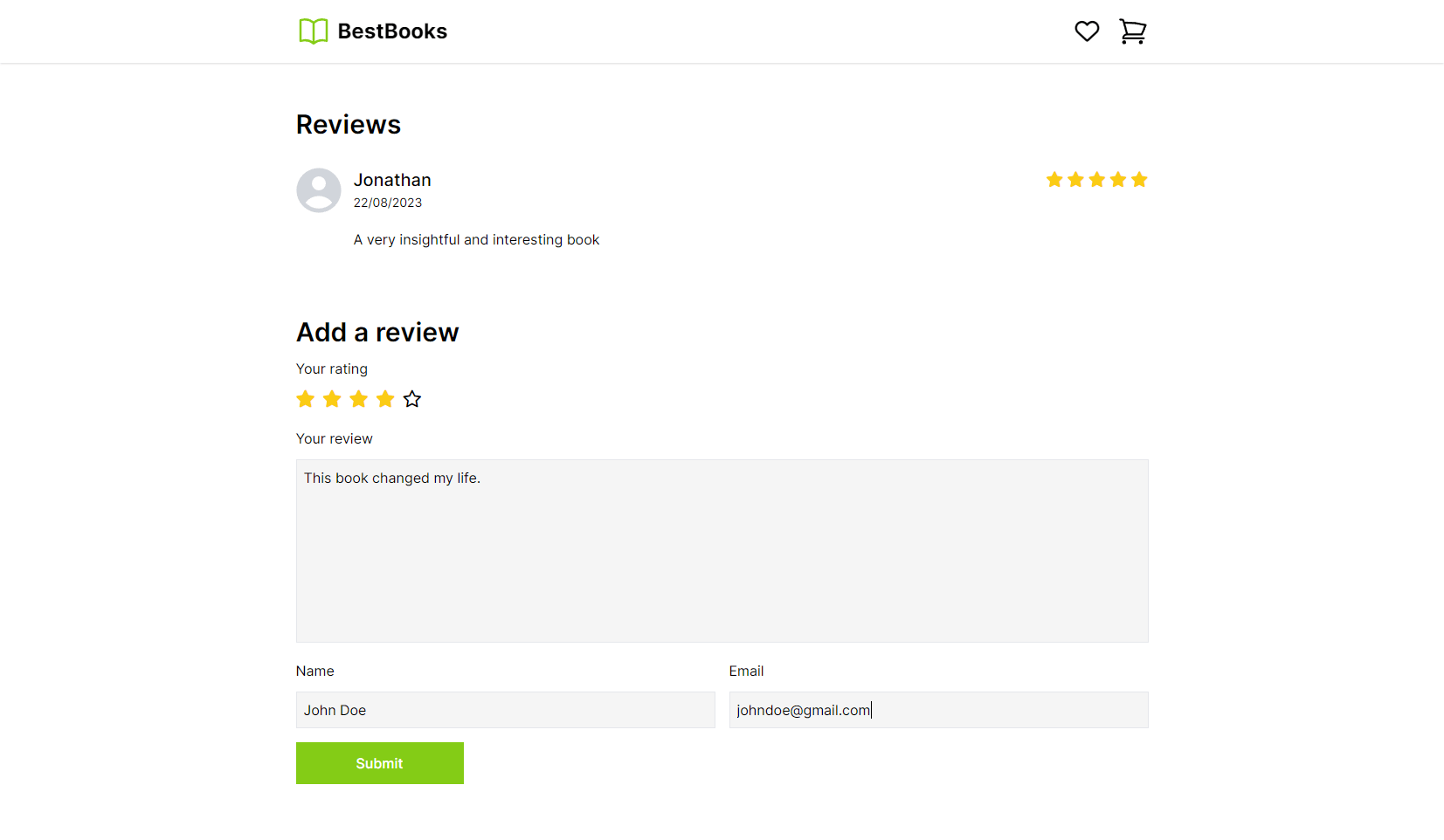Set your rating to two stars
The image size is (1444, 840).
click(332, 399)
